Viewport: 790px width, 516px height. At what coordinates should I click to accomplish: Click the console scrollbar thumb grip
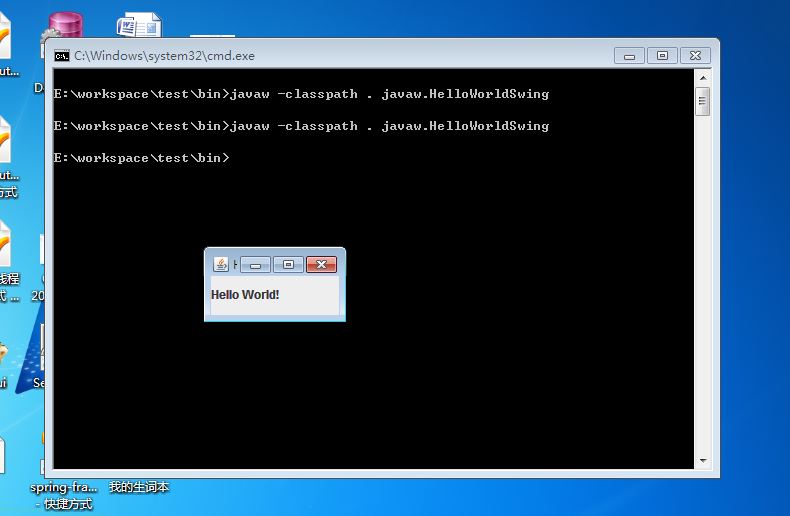coord(703,101)
